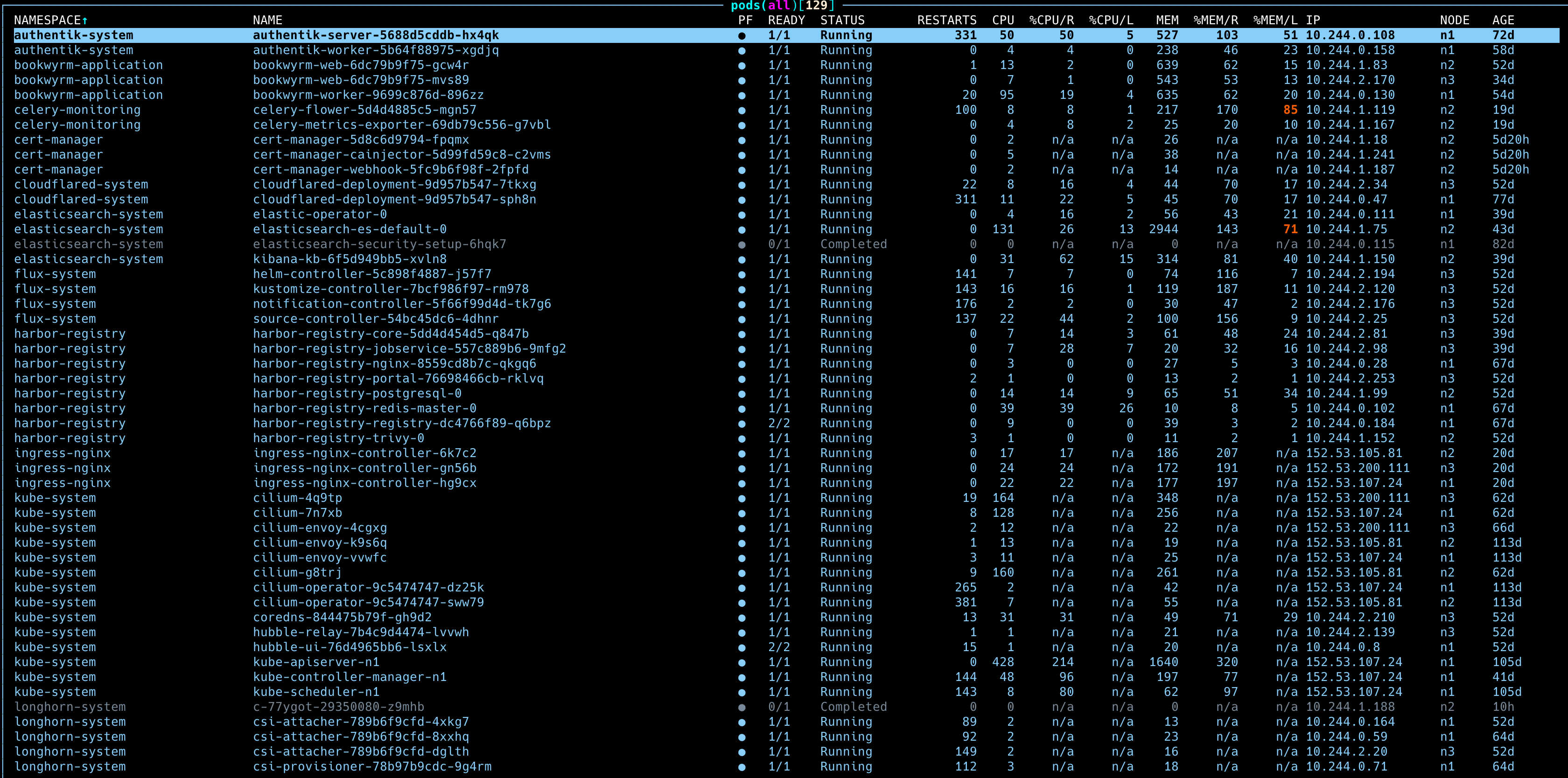Screen dimensions: 1568x778
Task: Click the status dot next to kube-apiserver-n1
Action: click(742, 662)
